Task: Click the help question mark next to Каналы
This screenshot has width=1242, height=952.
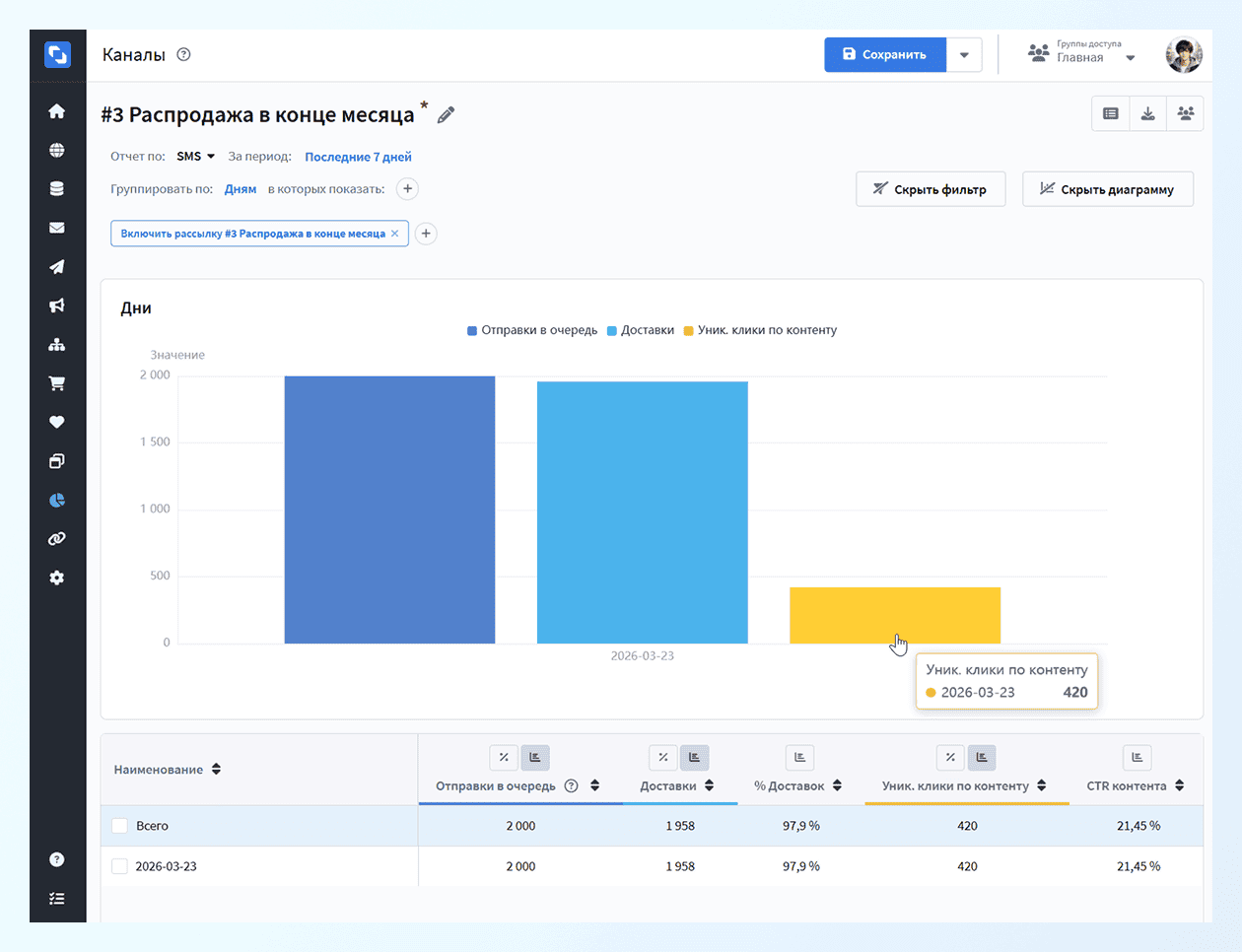Action: point(183,55)
